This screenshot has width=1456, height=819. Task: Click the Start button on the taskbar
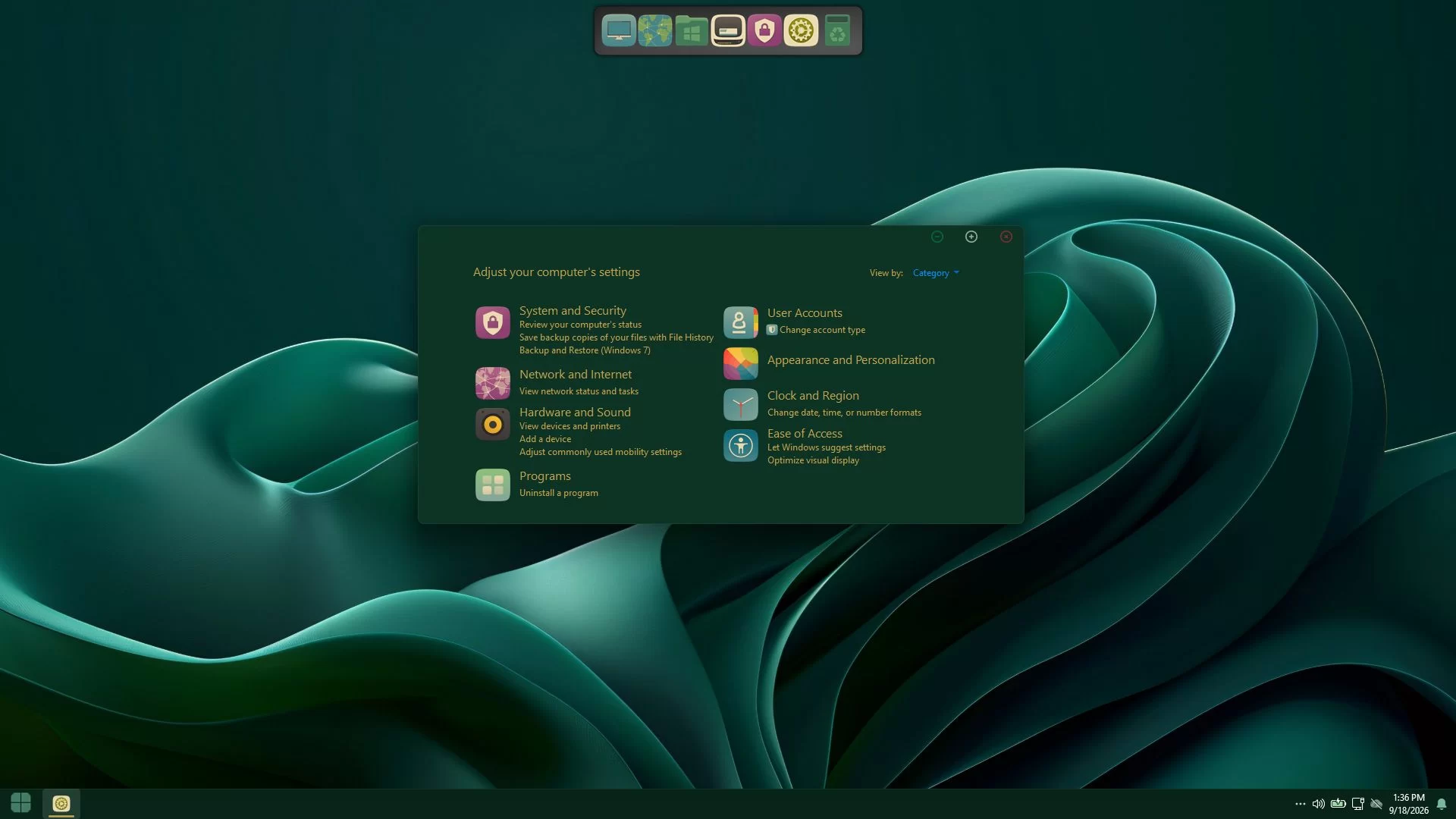(x=20, y=803)
